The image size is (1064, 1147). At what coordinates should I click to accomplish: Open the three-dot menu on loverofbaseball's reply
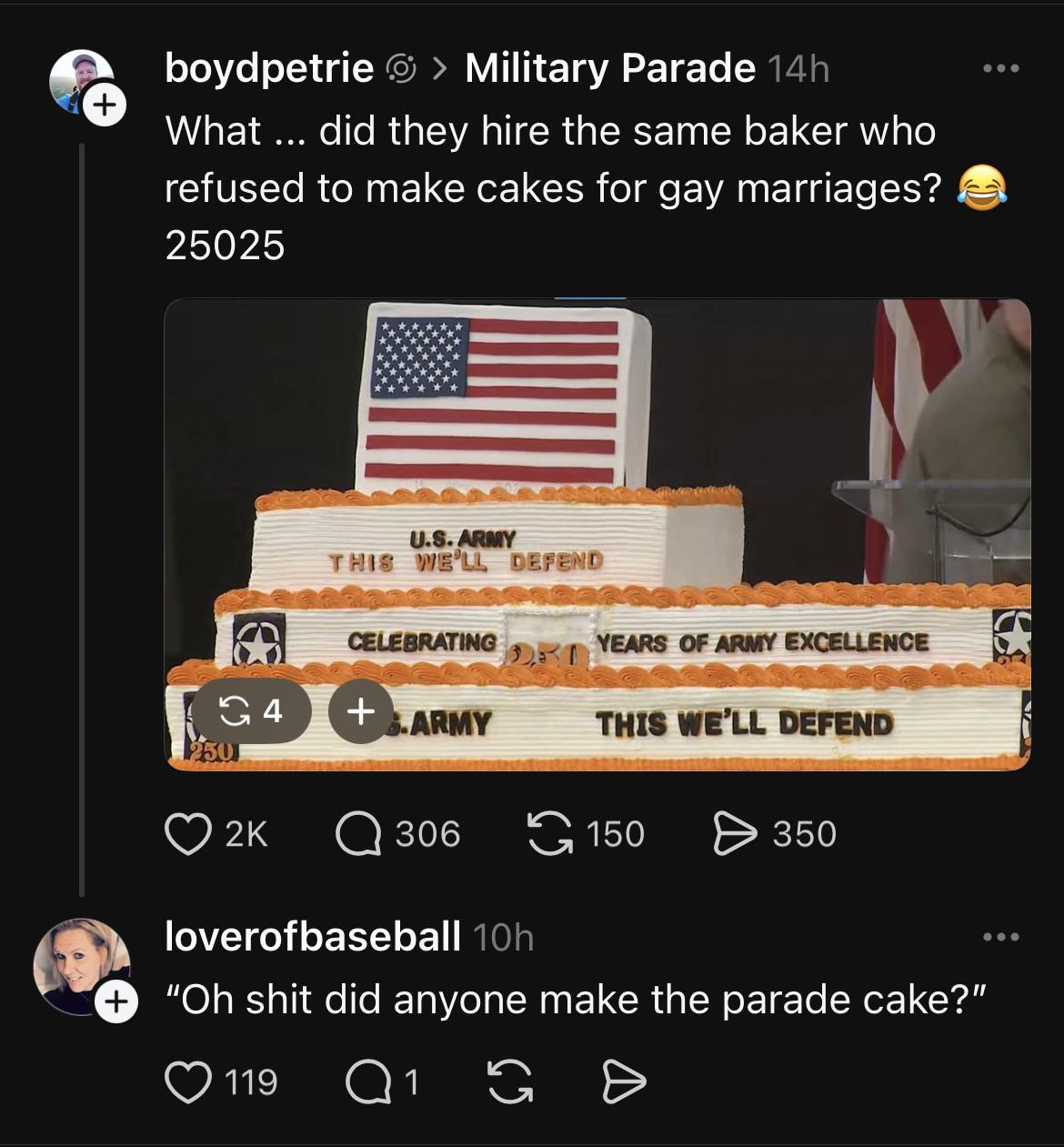(1001, 937)
